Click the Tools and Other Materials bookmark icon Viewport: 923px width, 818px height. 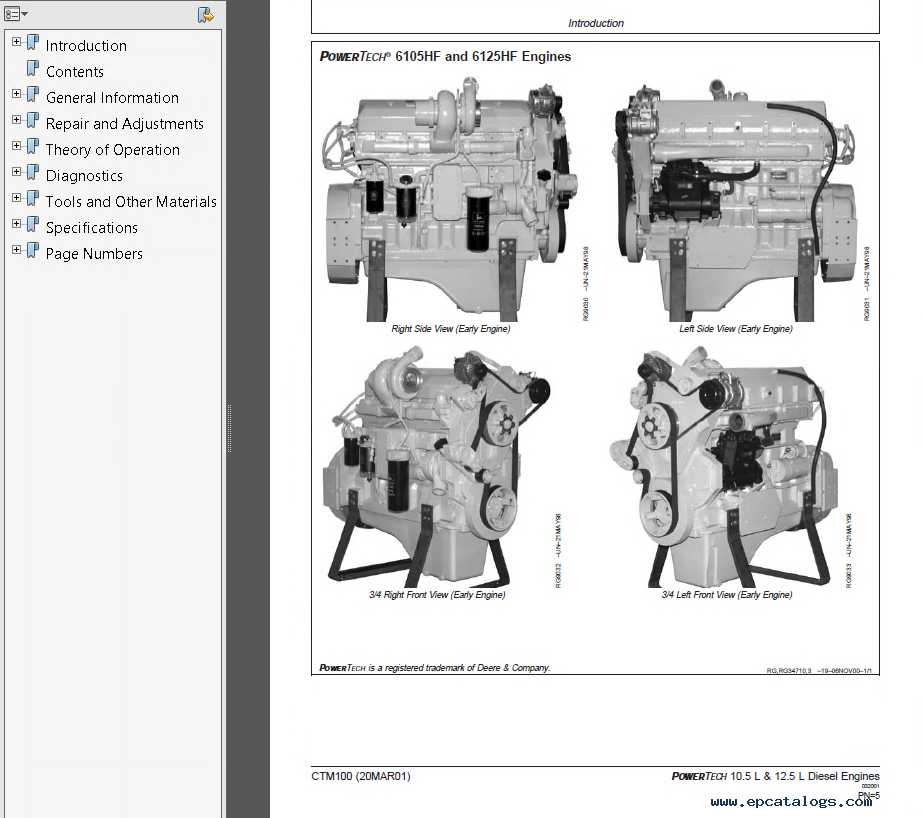point(33,198)
